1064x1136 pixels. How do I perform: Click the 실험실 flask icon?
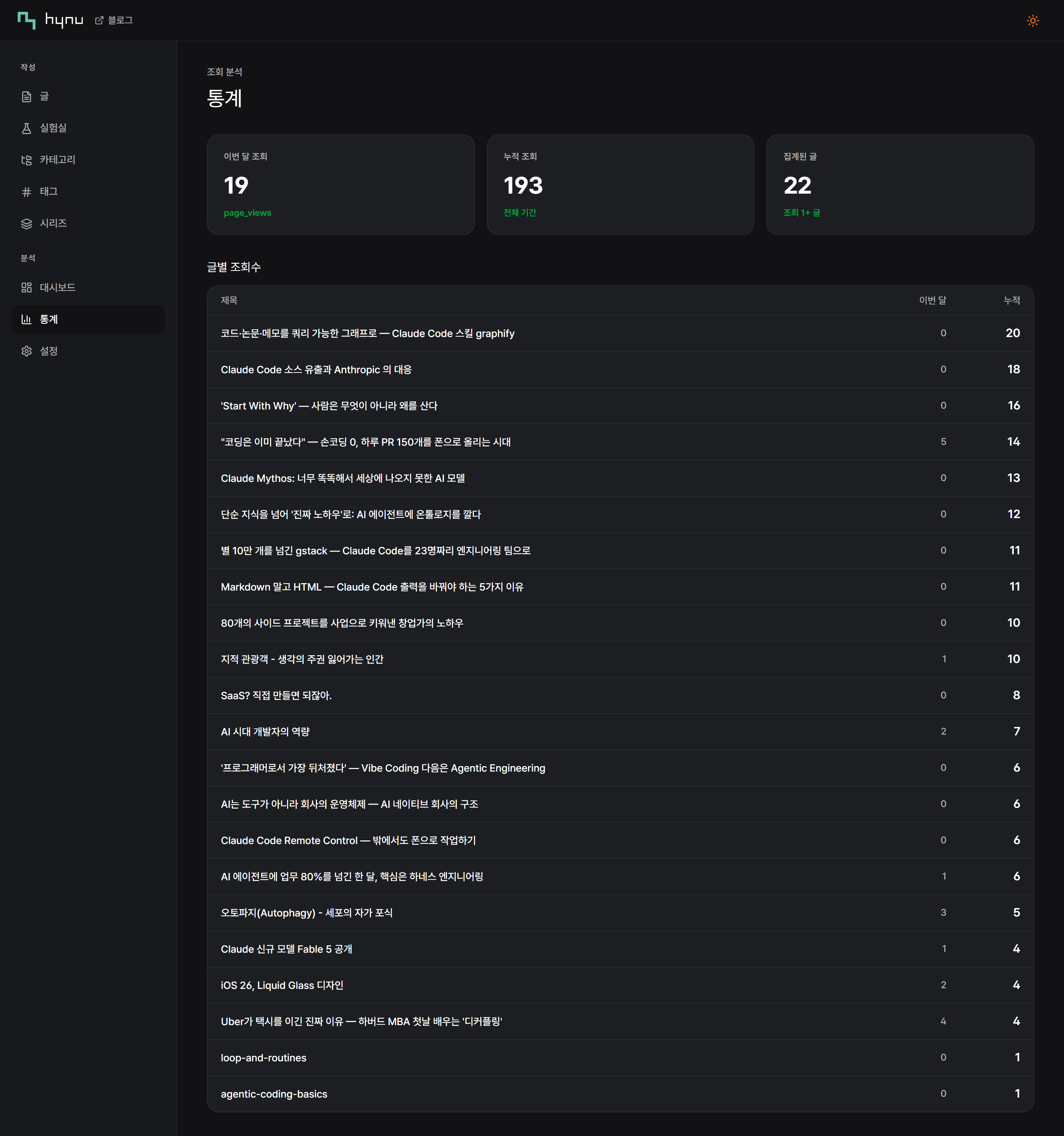[26, 128]
